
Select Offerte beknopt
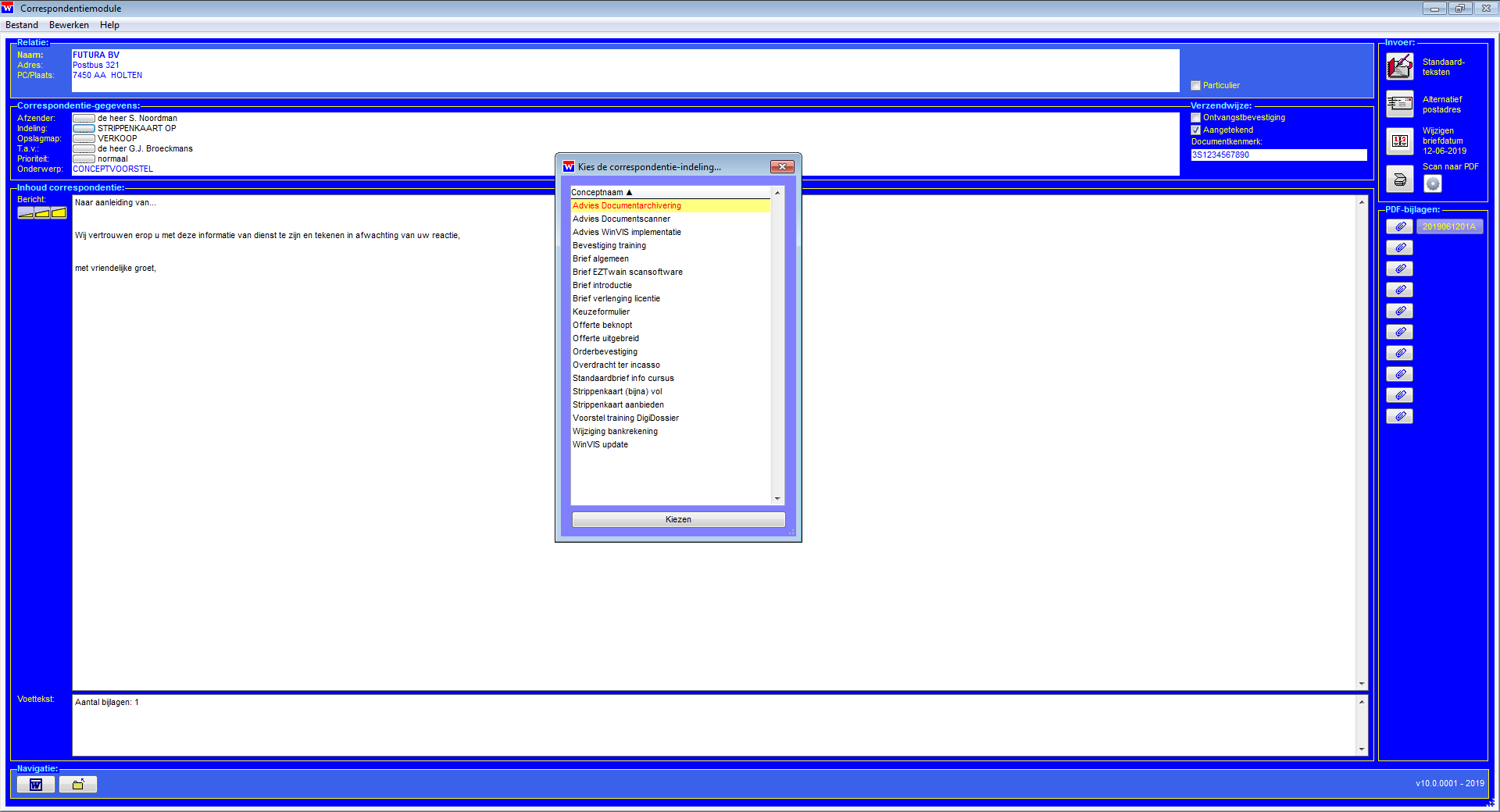click(670, 326)
